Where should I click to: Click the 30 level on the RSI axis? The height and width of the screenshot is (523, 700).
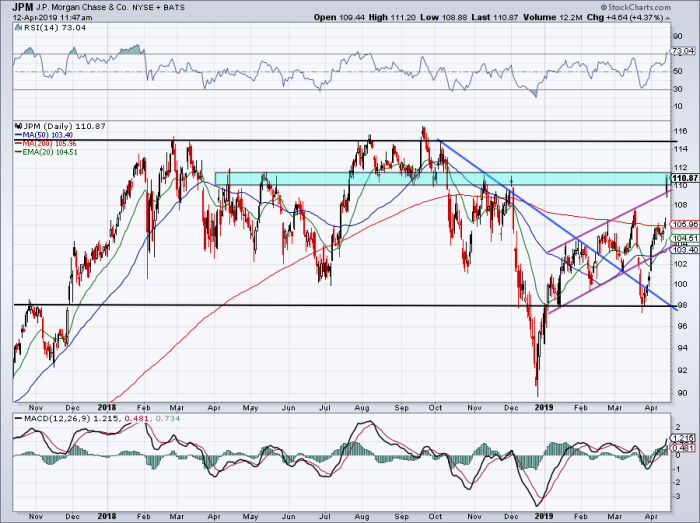coord(677,89)
